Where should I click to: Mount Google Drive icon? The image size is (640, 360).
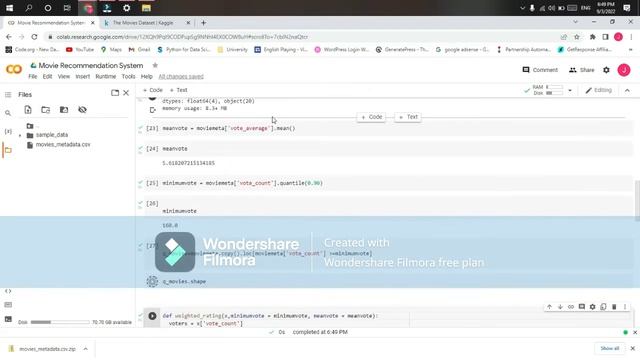(x=64, y=109)
